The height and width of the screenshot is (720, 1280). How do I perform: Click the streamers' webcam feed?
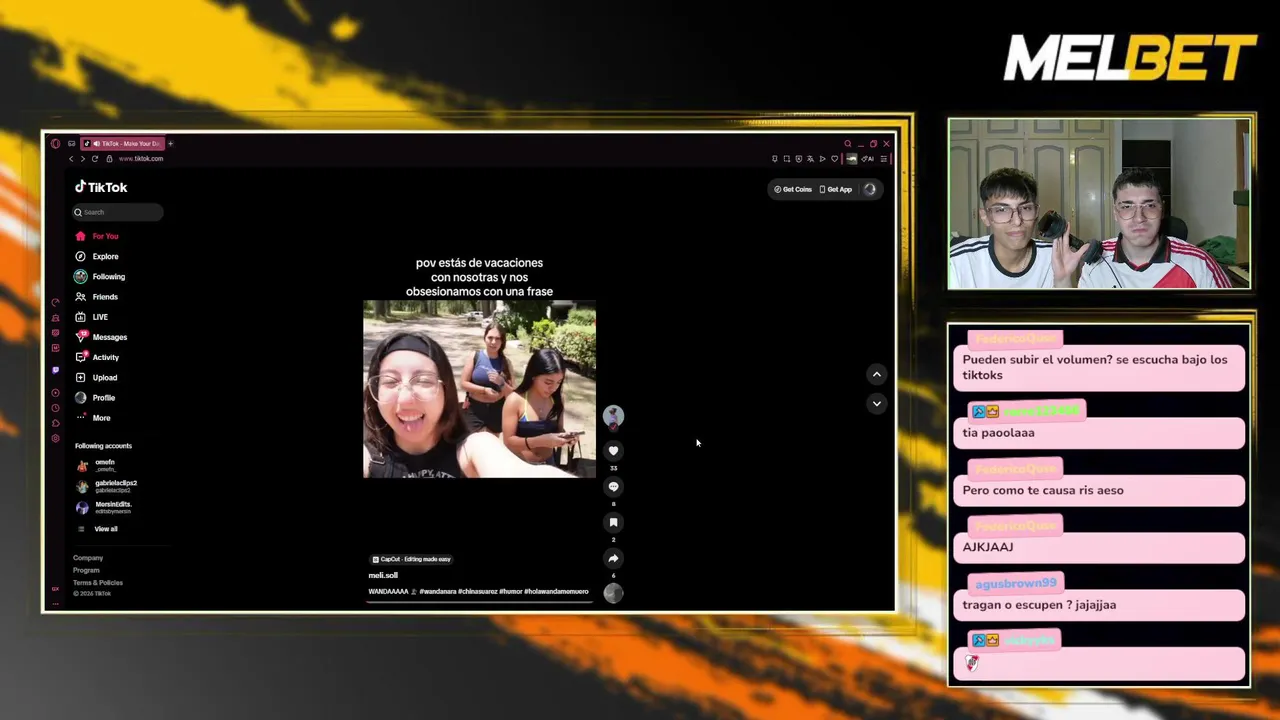tap(1099, 204)
